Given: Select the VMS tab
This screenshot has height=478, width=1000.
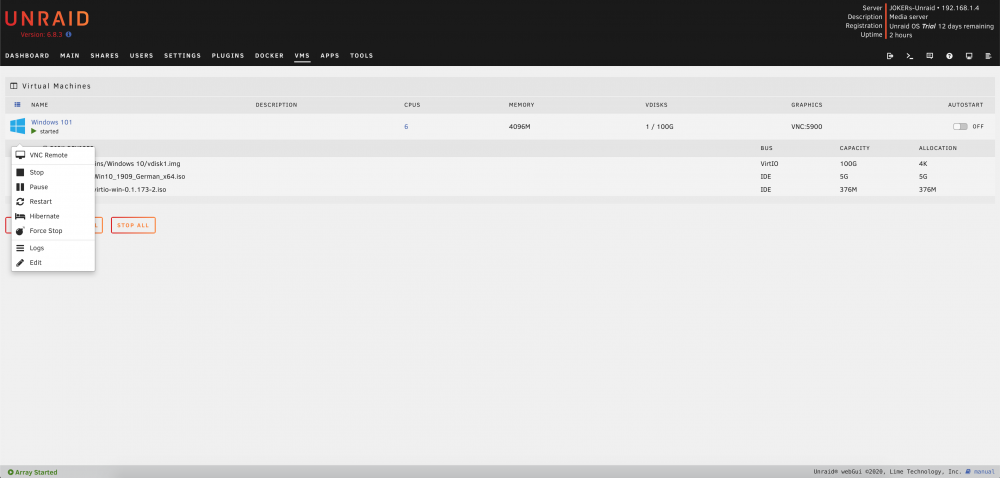Looking at the screenshot, I should 302,56.
